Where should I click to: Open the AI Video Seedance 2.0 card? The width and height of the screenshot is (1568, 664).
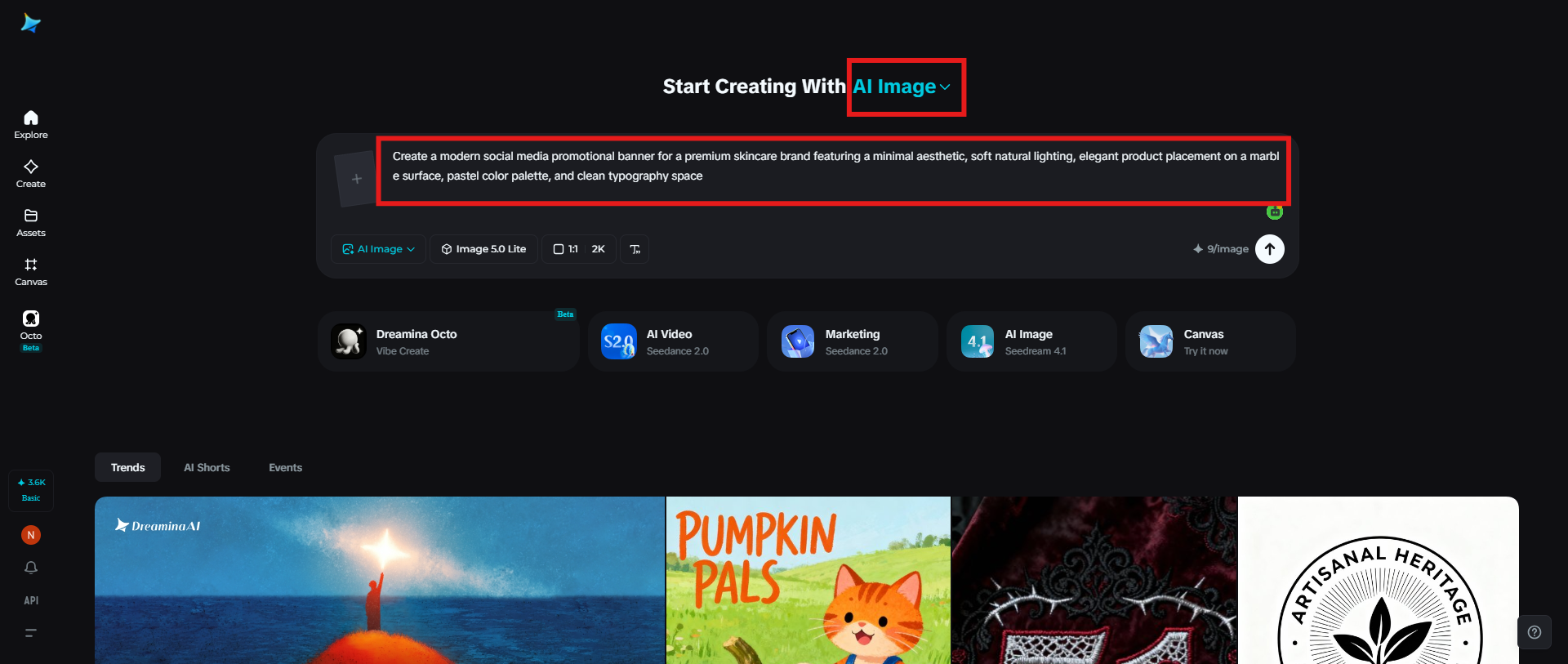pos(673,341)
